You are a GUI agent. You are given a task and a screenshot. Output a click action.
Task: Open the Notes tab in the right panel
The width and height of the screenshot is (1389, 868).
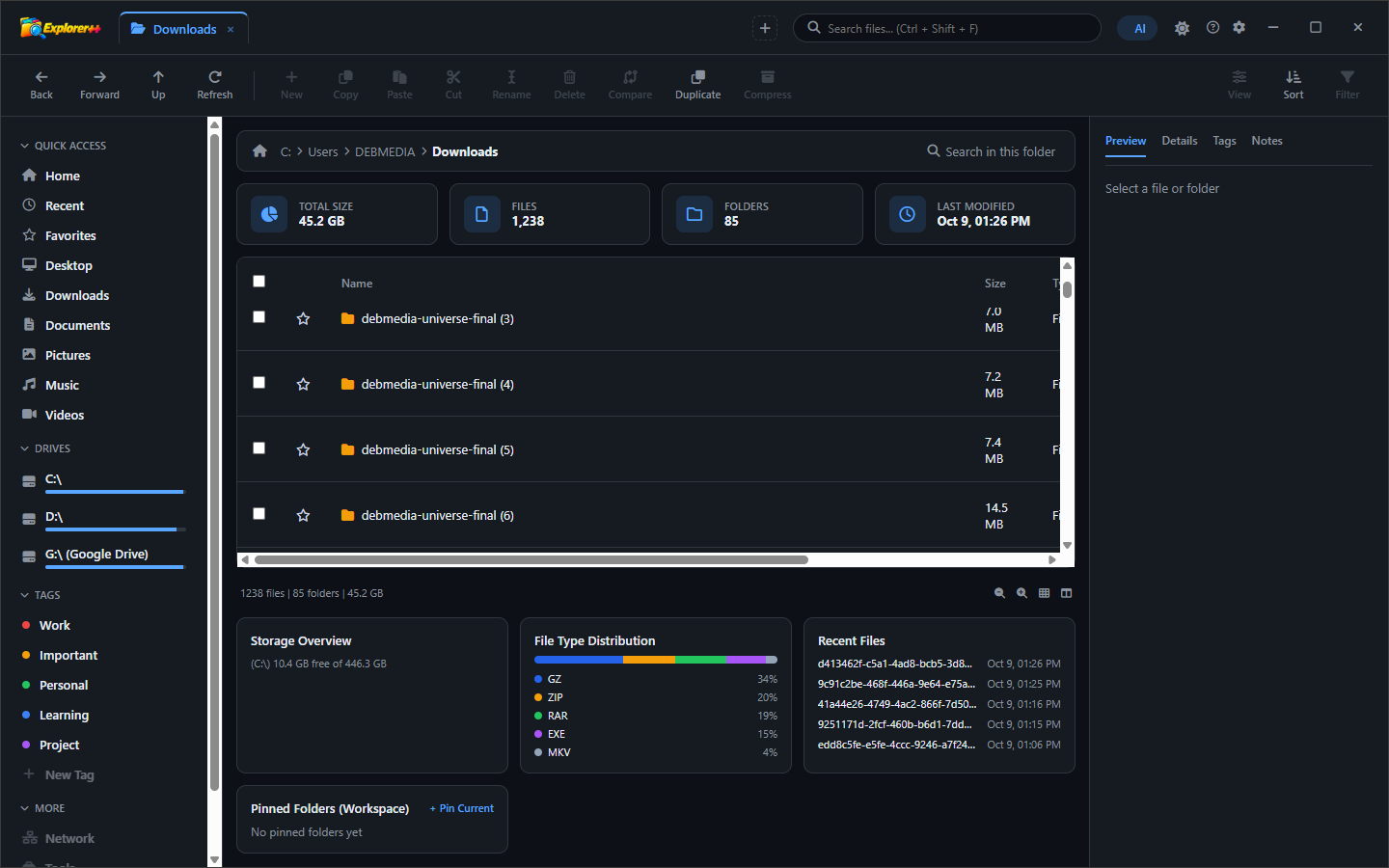[x=1266, y=141]
